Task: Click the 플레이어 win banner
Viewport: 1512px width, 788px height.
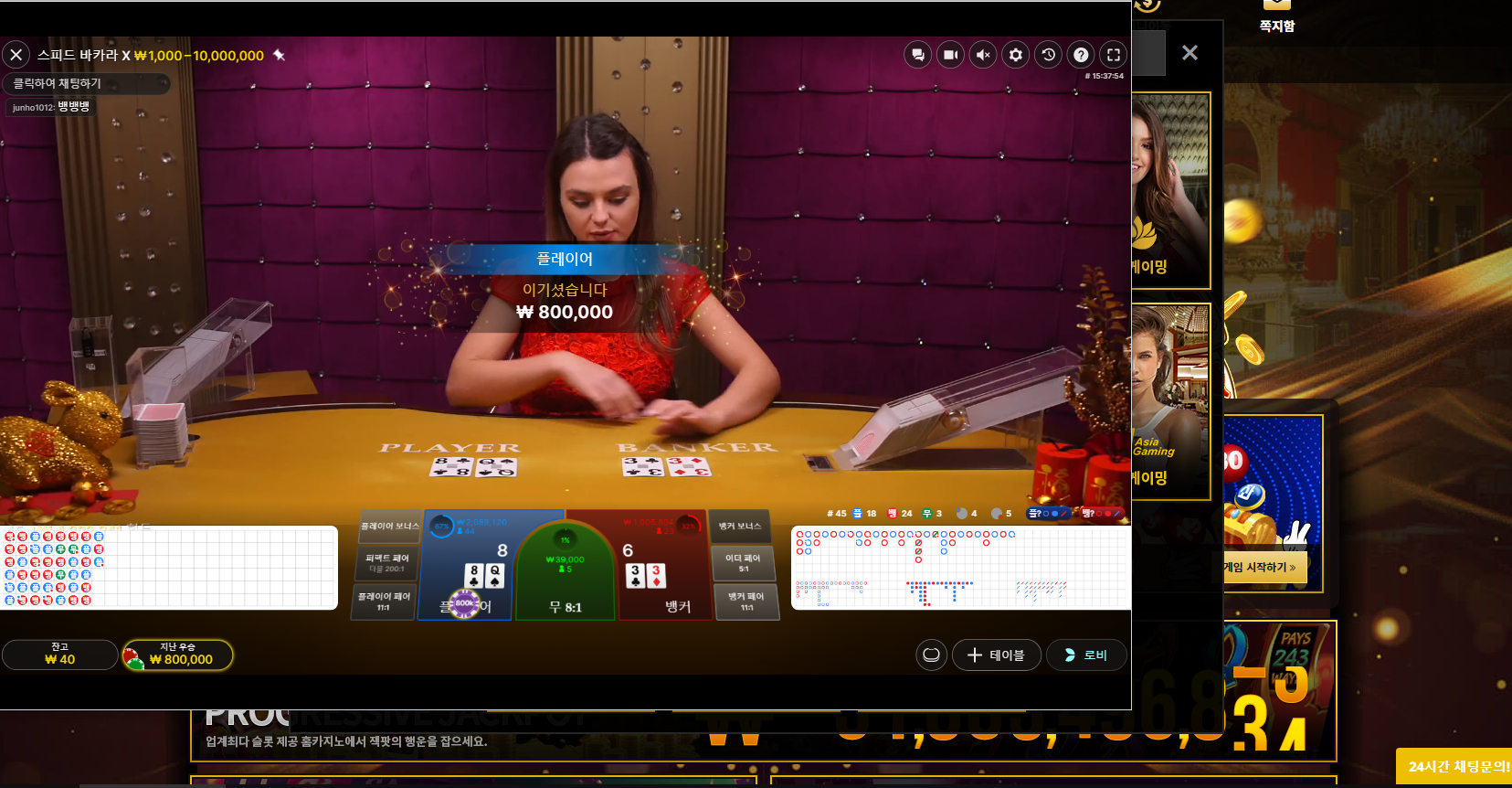Action: 565,259
